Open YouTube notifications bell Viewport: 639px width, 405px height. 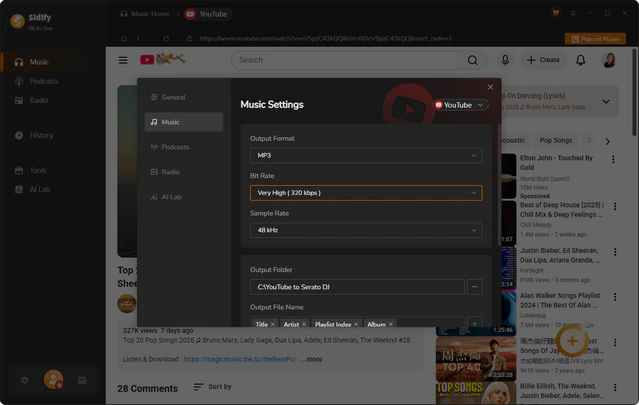click(580, 60)
